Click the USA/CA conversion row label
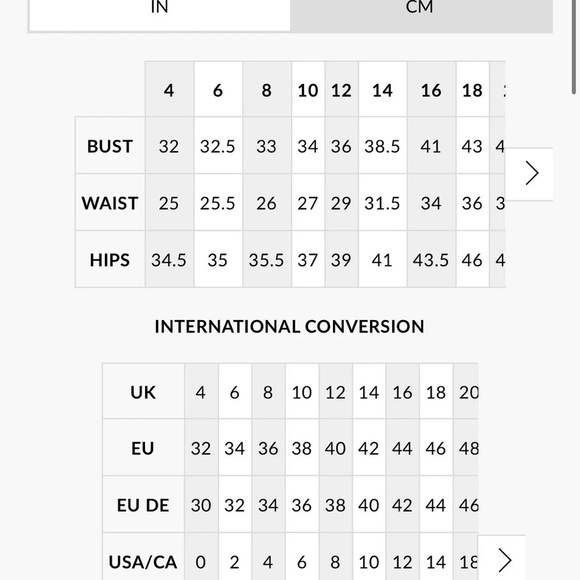 (x=143, y=562)
